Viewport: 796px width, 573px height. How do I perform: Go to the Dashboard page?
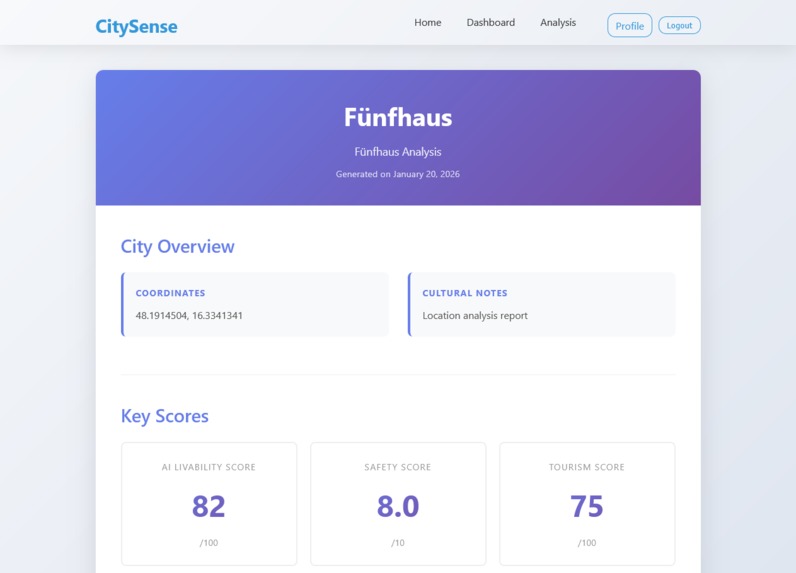(x=490, y=22)
